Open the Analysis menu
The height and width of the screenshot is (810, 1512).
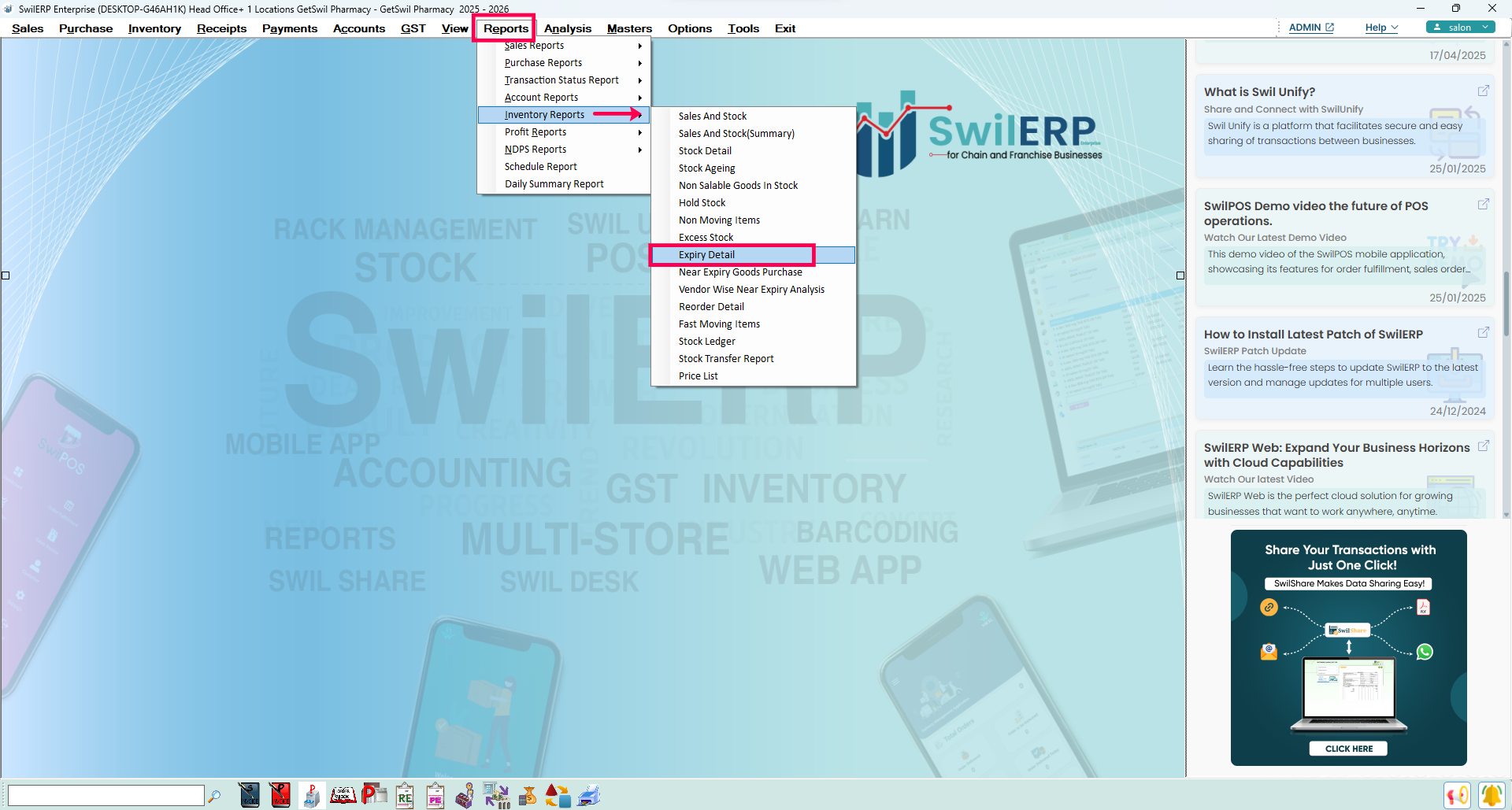(x=567, y=28)
